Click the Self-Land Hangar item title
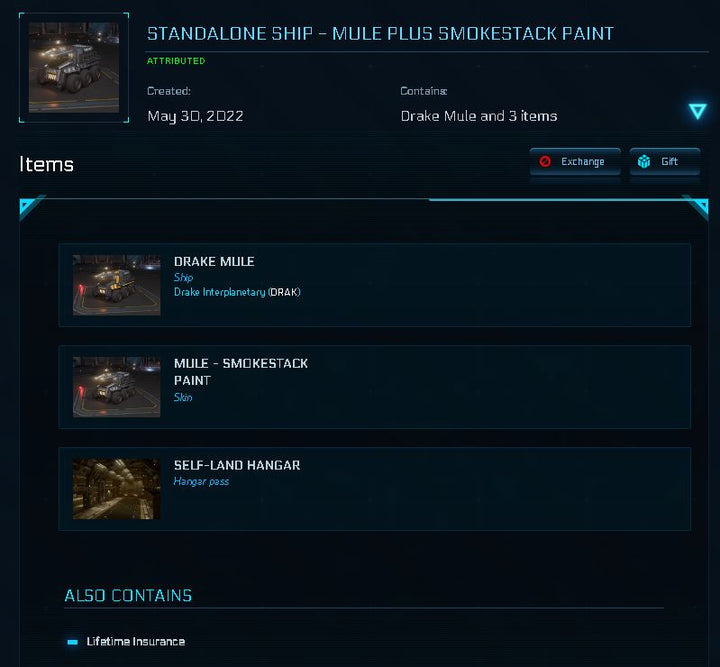Viewport: 720px width, 667px height. [x=237, y=465]
